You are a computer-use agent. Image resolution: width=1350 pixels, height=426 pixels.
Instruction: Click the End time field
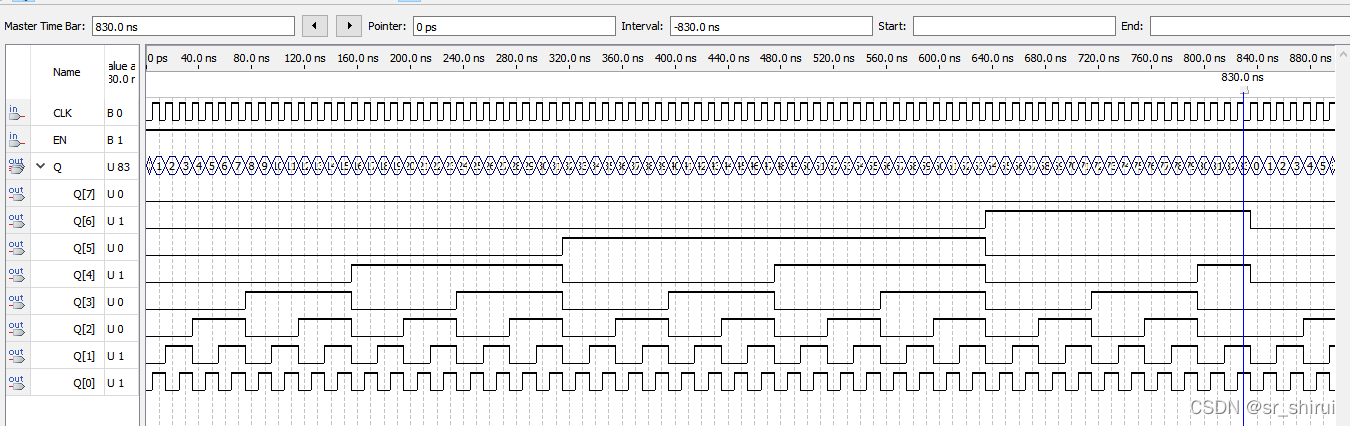tap(1249, 26)
